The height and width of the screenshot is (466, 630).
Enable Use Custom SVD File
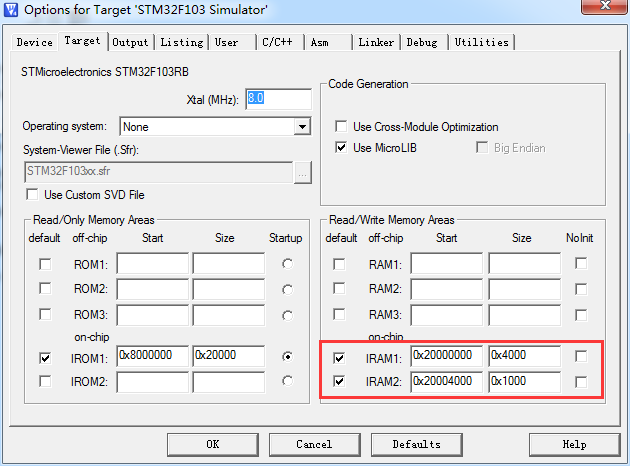pyautogui.click(x=32, y=195)
